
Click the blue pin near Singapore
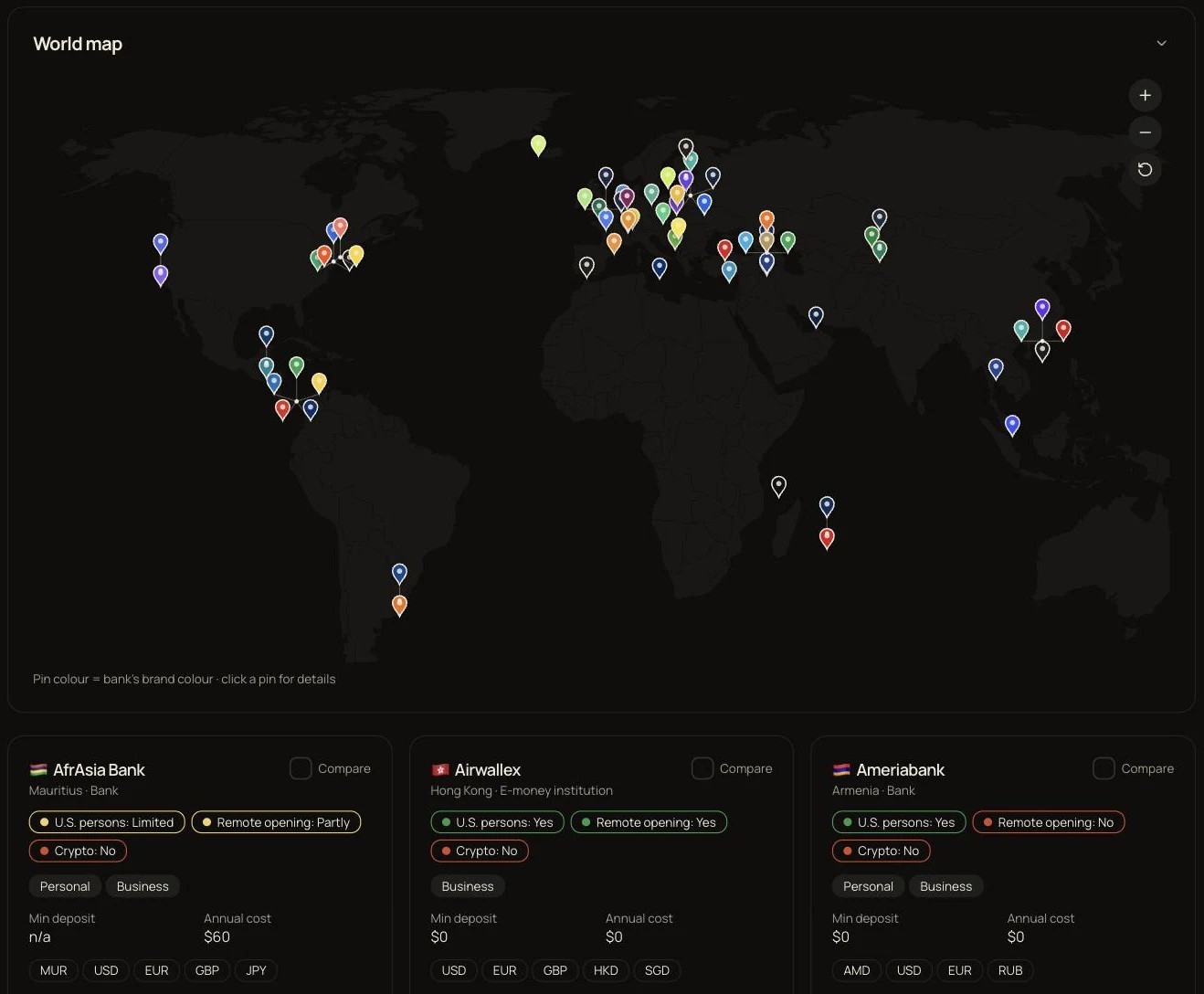point(1012,424)
